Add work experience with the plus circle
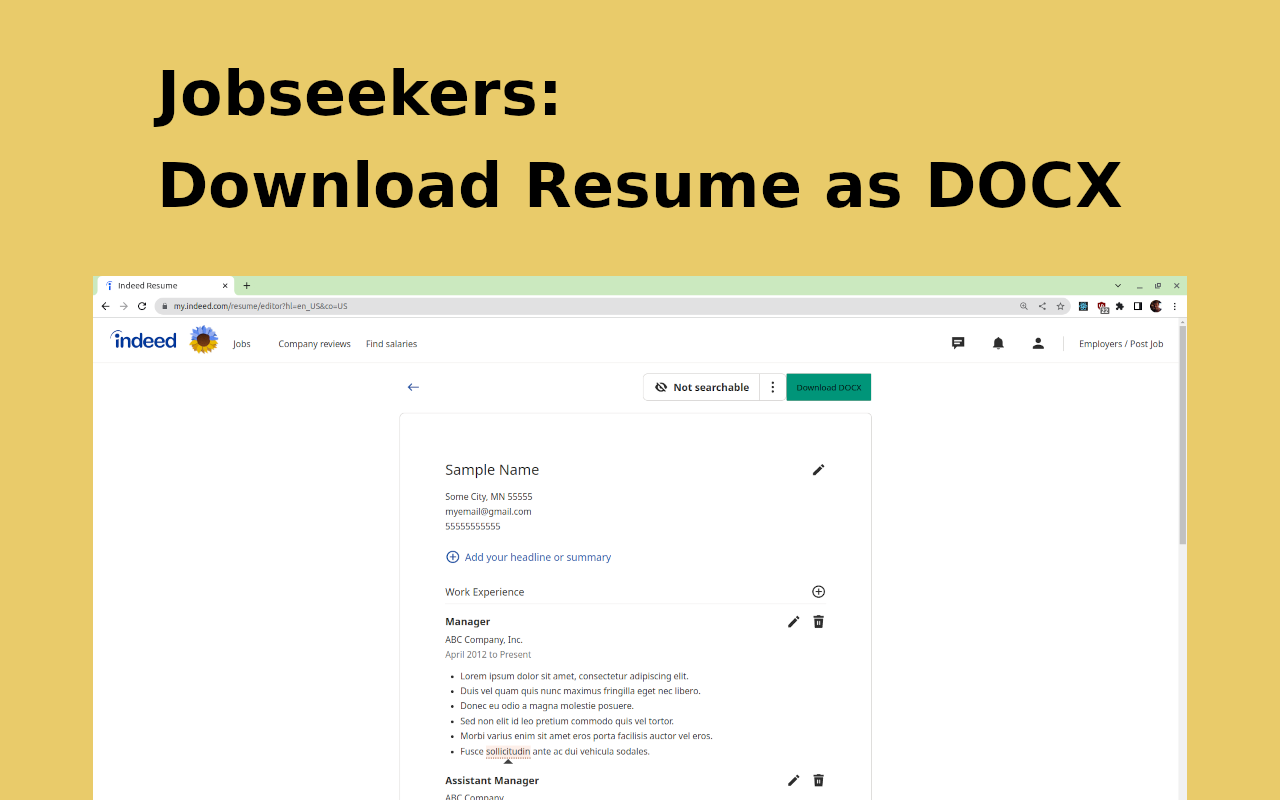Screen dimensions: 1280x800 818,592
